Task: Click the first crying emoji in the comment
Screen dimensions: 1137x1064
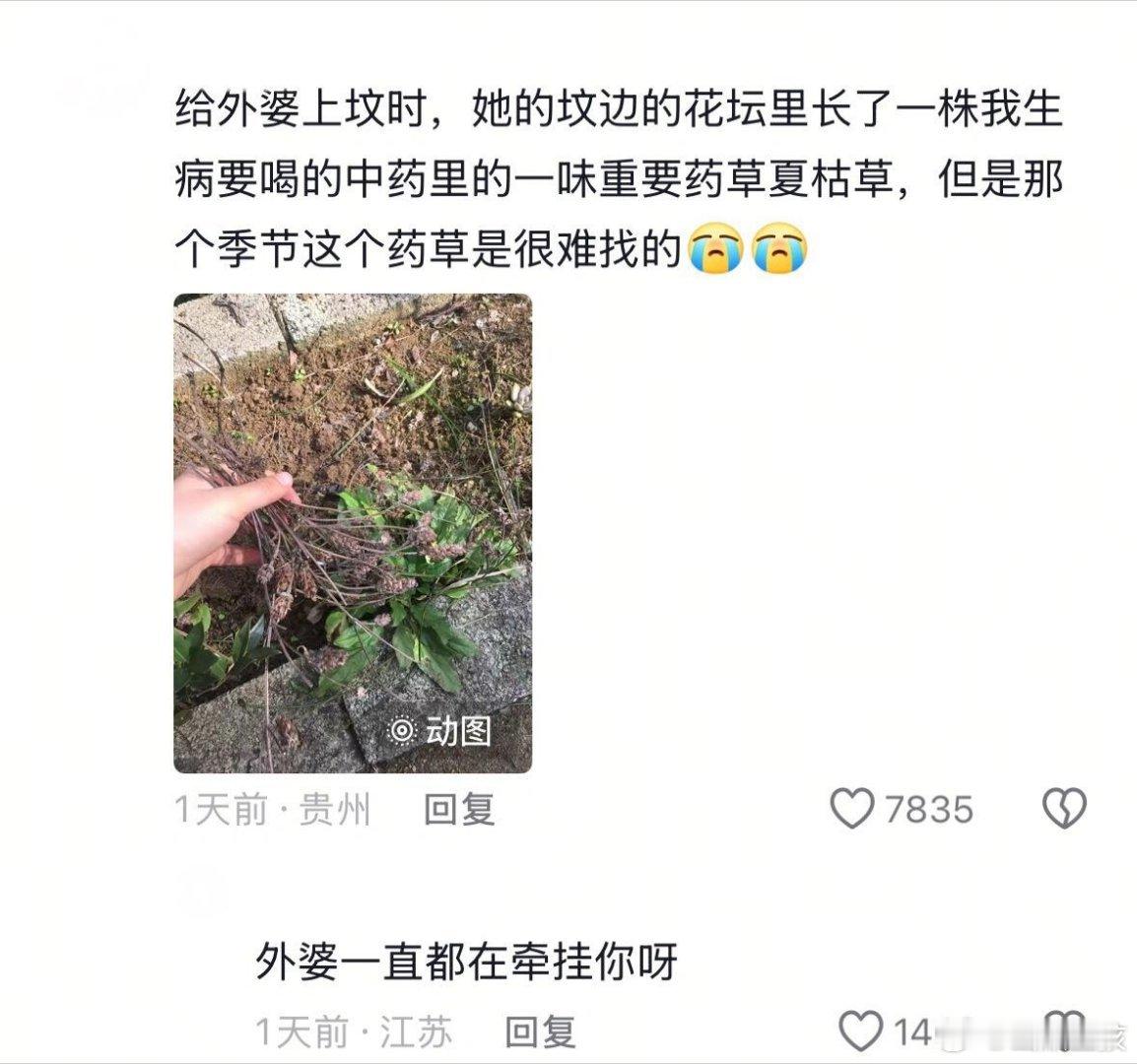Action: click(x=715, y=248)
